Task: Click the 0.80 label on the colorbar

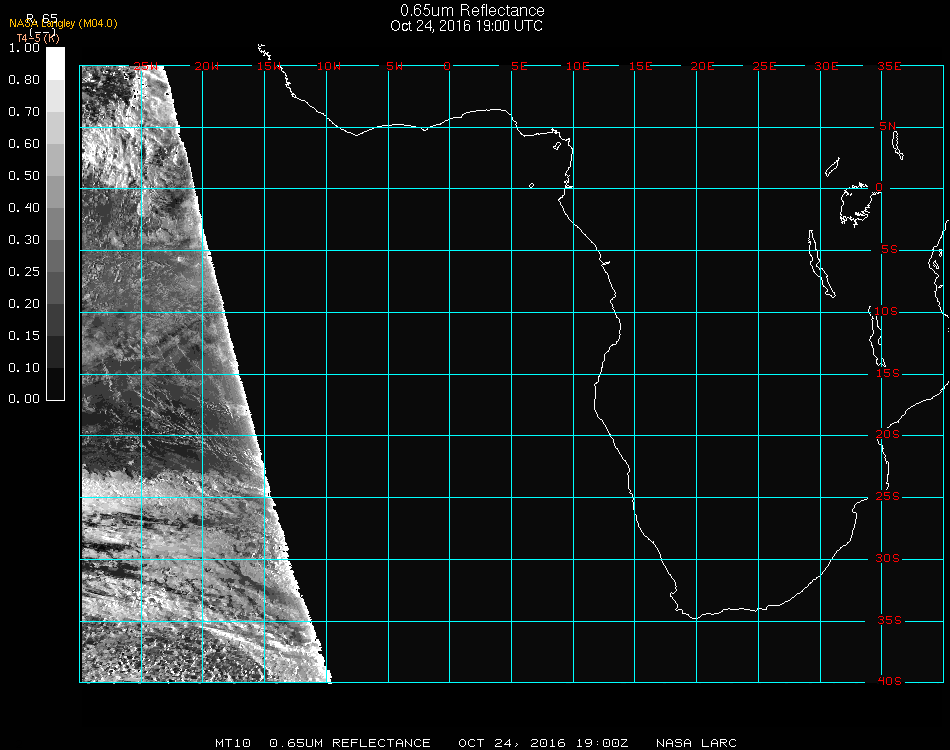Action: pyautogui.click(x=23, y=80)
